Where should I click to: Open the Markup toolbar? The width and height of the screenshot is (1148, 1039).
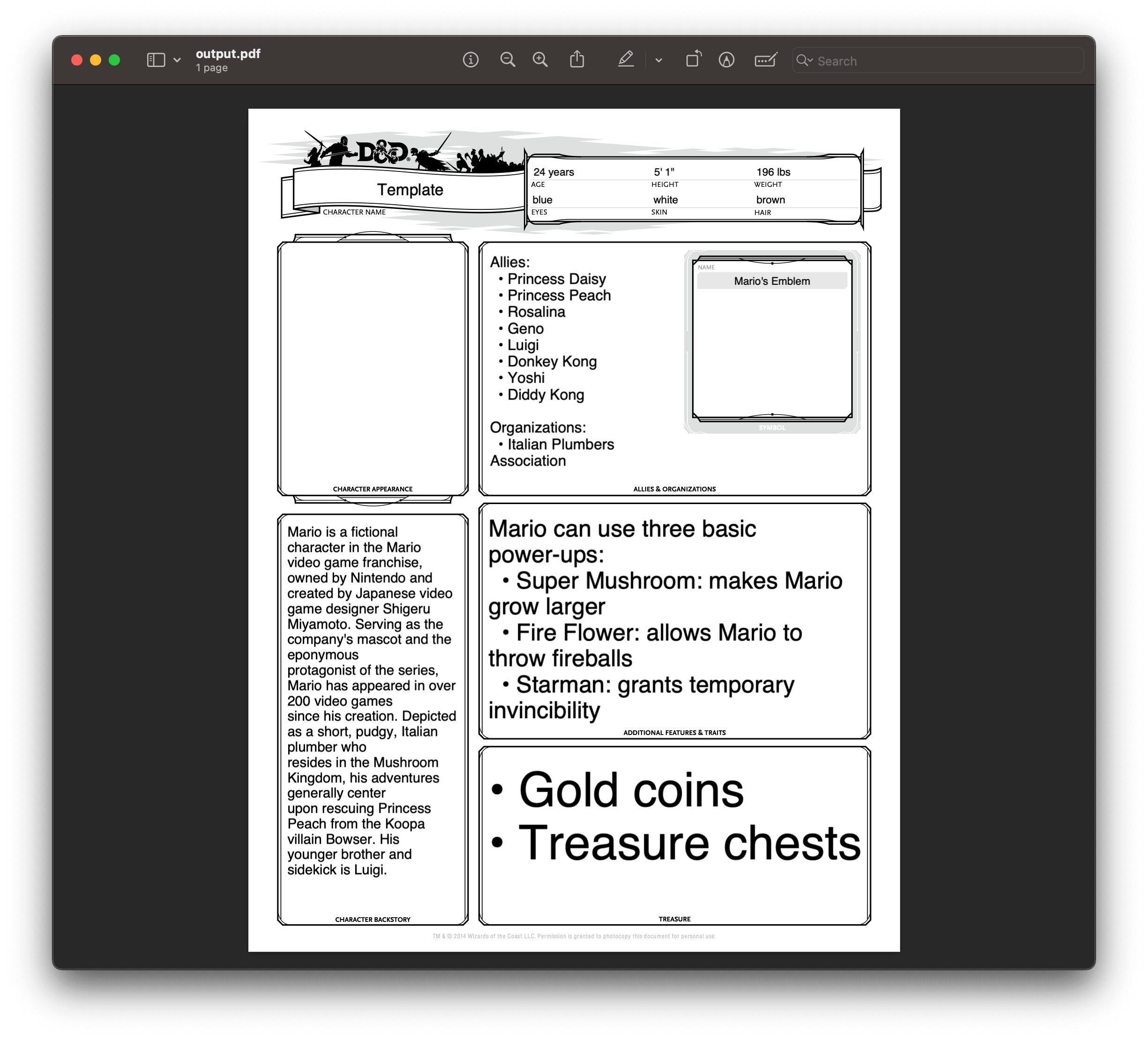coord(727,60)
